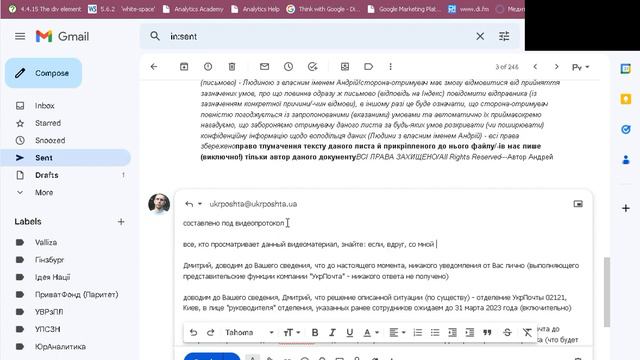Decrease the indent
This screenshot has width=640, height=360.
[452, 333]
